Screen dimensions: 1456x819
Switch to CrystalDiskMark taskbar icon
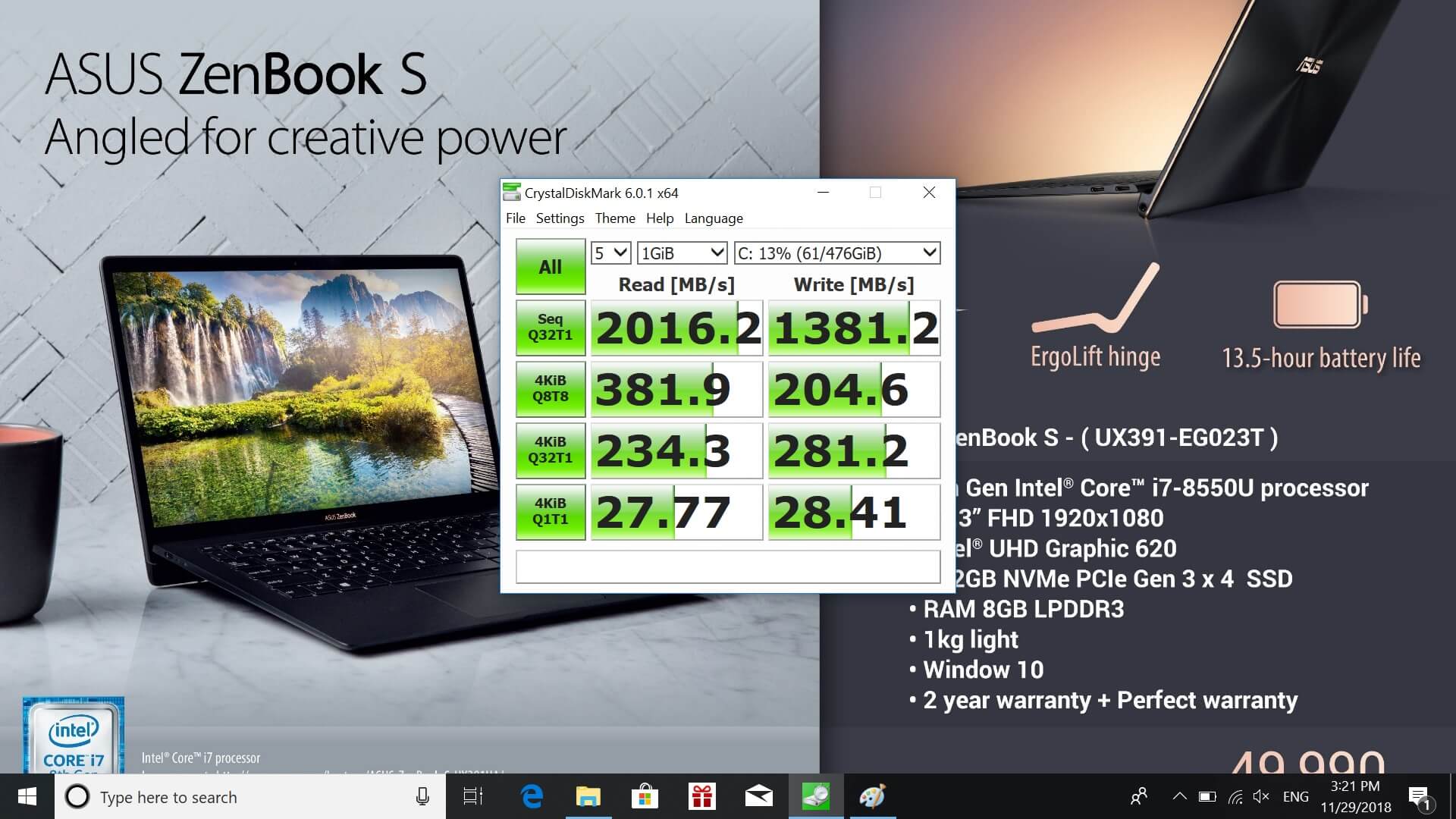coord(816,796)
